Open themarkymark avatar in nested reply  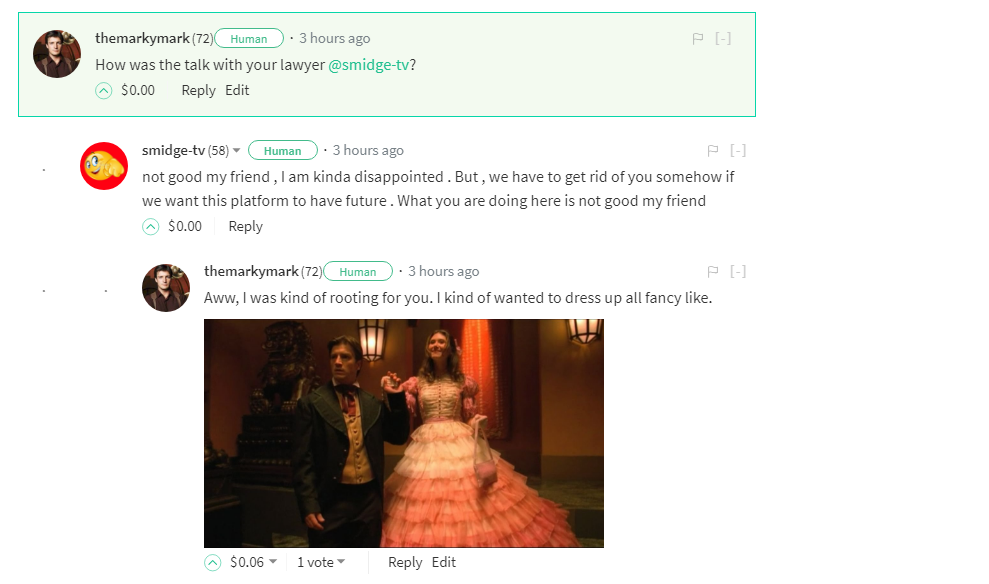click(x=166, y=288)
